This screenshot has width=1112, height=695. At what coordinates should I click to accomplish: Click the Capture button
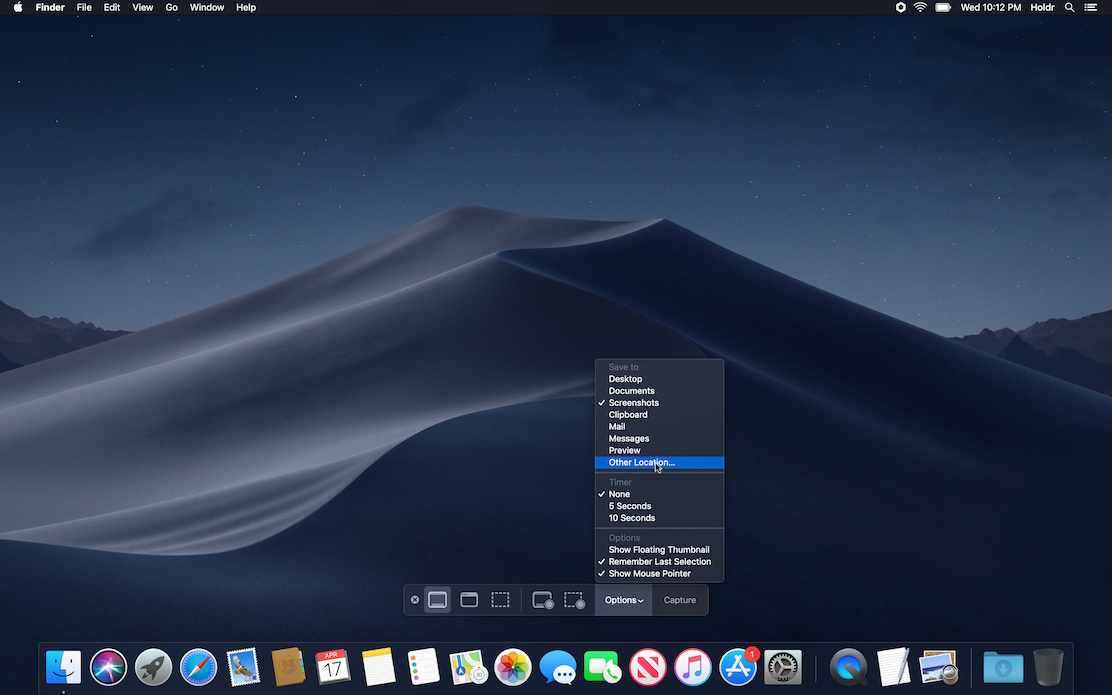679,600
